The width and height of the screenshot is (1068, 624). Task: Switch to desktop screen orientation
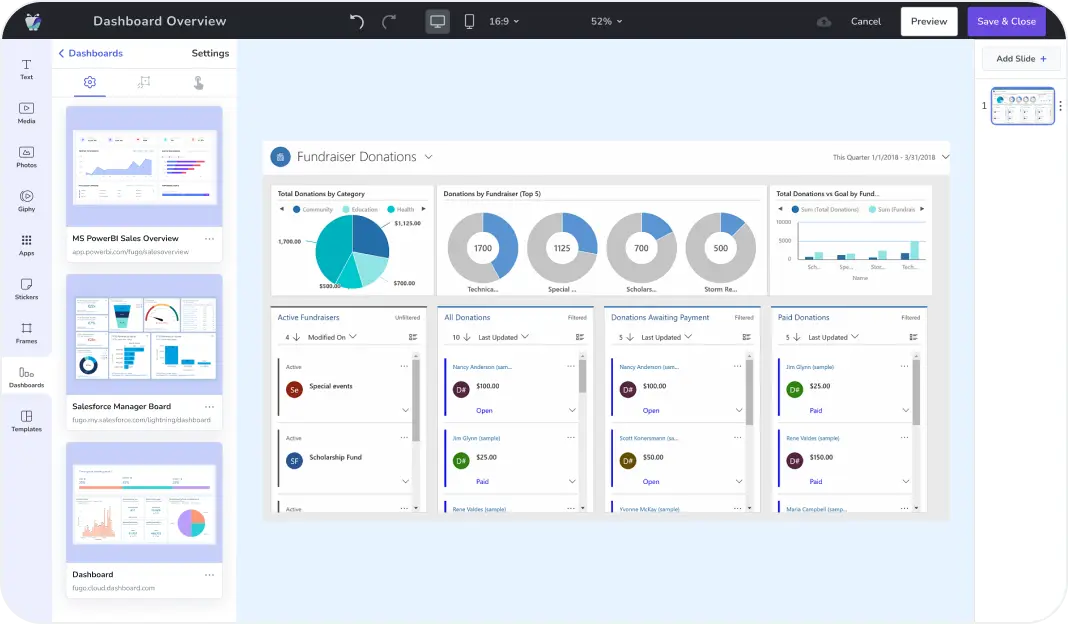coord(437,22)
